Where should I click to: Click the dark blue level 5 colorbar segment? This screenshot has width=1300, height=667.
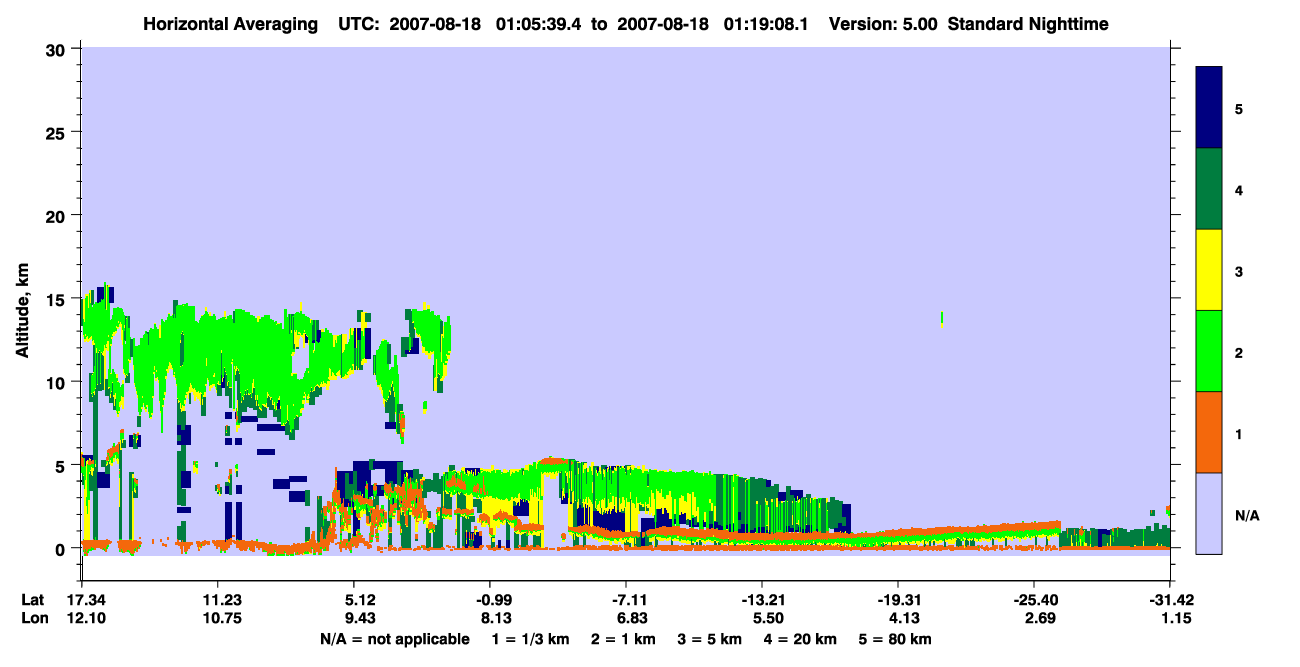1209,108
